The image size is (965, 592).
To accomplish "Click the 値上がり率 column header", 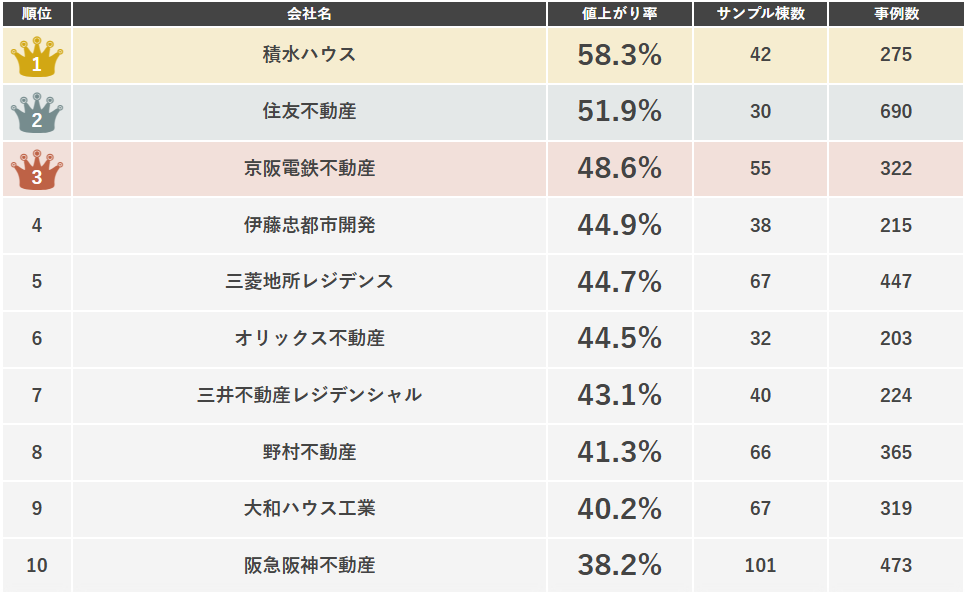I will 620,14.
